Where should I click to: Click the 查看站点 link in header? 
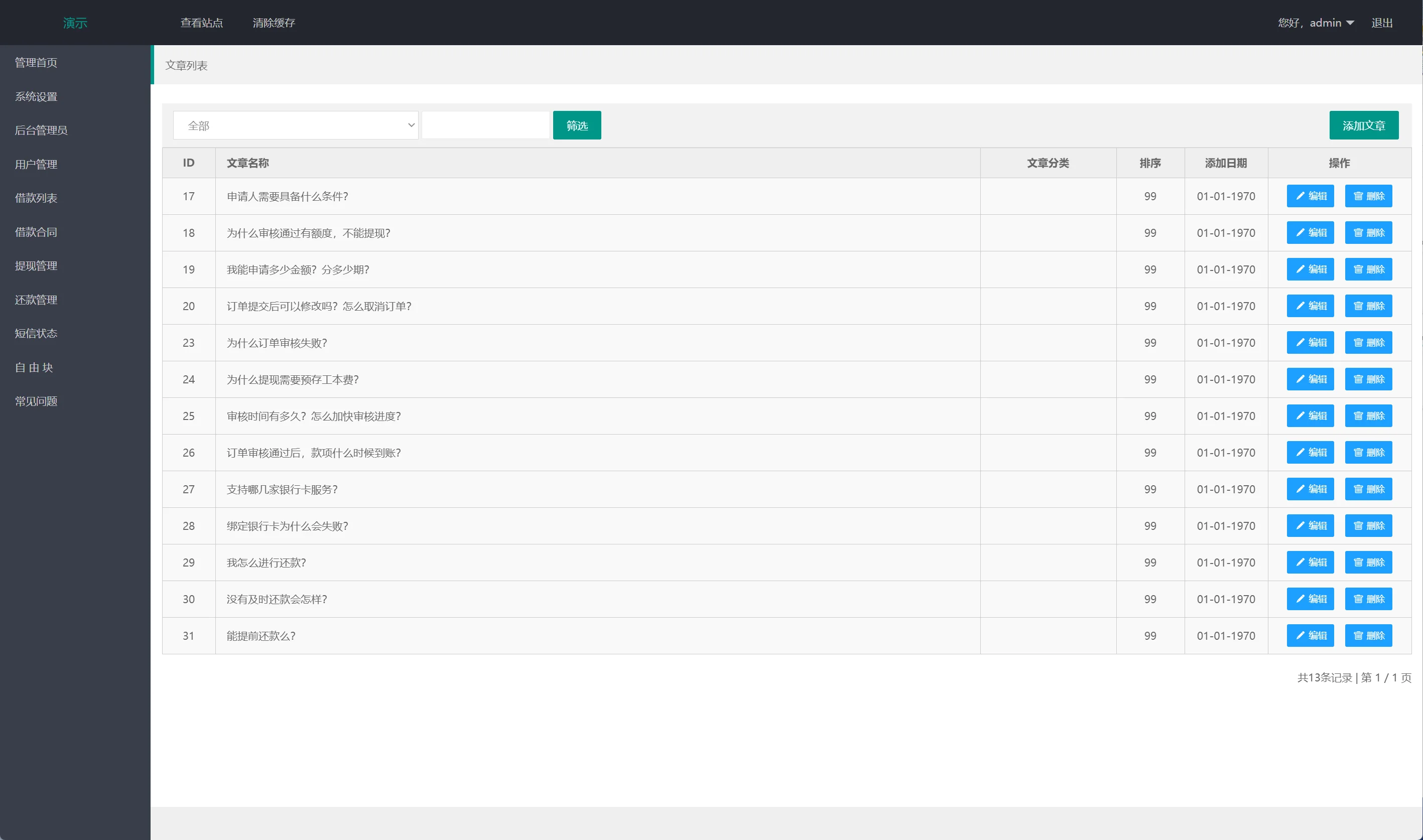[x=201, y=23]
